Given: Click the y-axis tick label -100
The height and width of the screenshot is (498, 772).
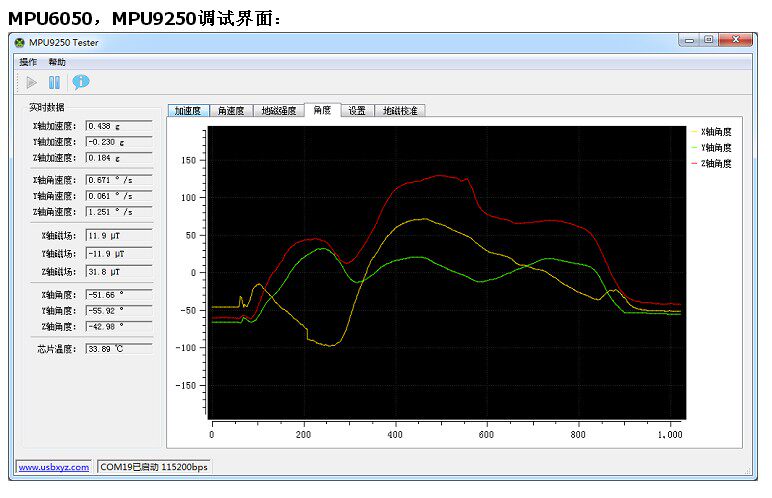Looking at the screenshot, I should (186, 347).
